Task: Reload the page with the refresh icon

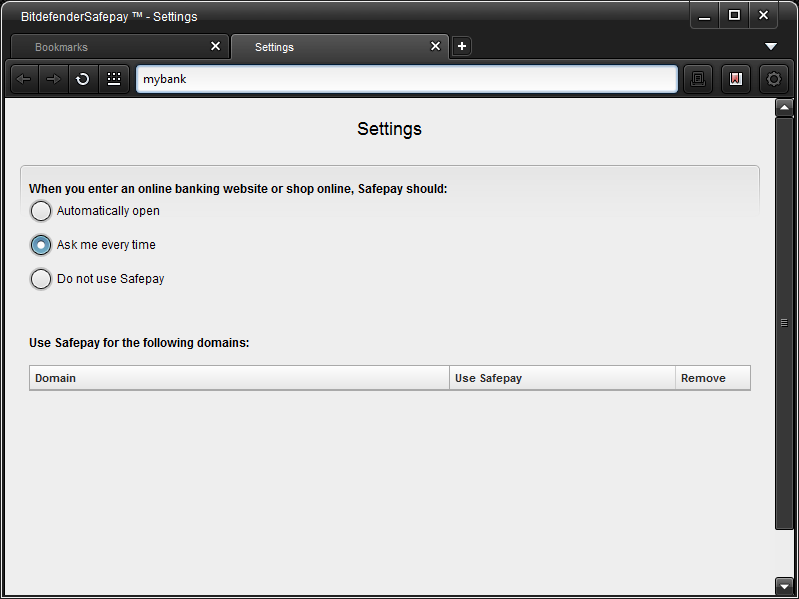Action: tap(83, 79)
